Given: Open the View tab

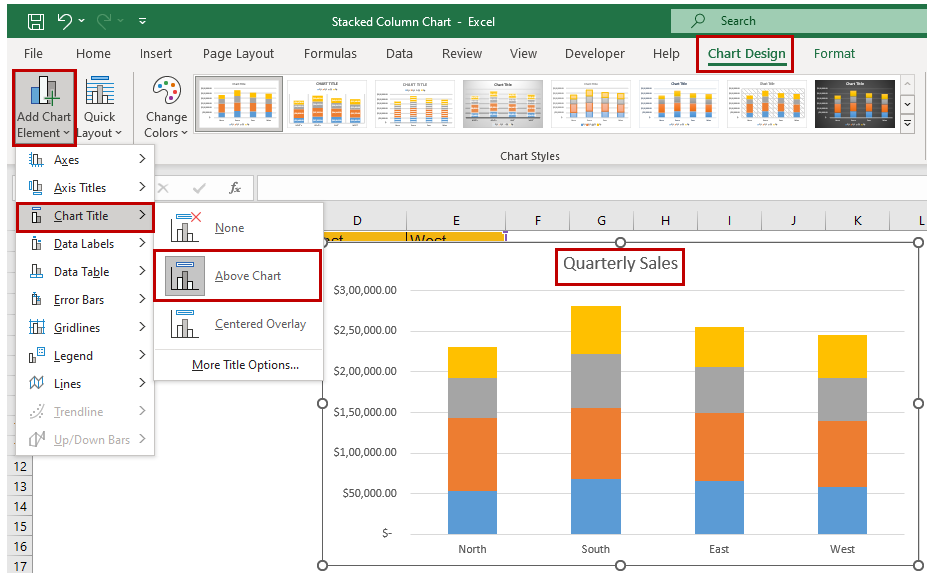Looking at the screenshot, I should pyautogui.click(x=524, y=54).
